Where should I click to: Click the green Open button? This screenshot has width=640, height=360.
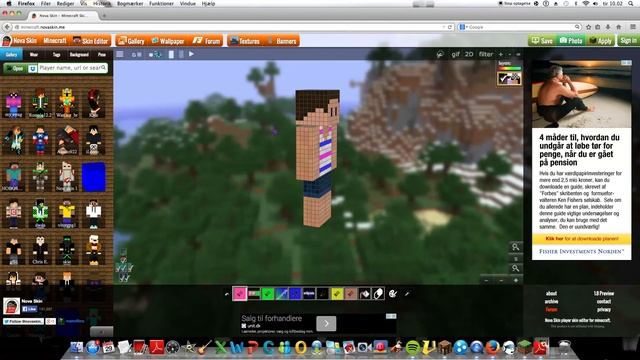coord(15,68)
